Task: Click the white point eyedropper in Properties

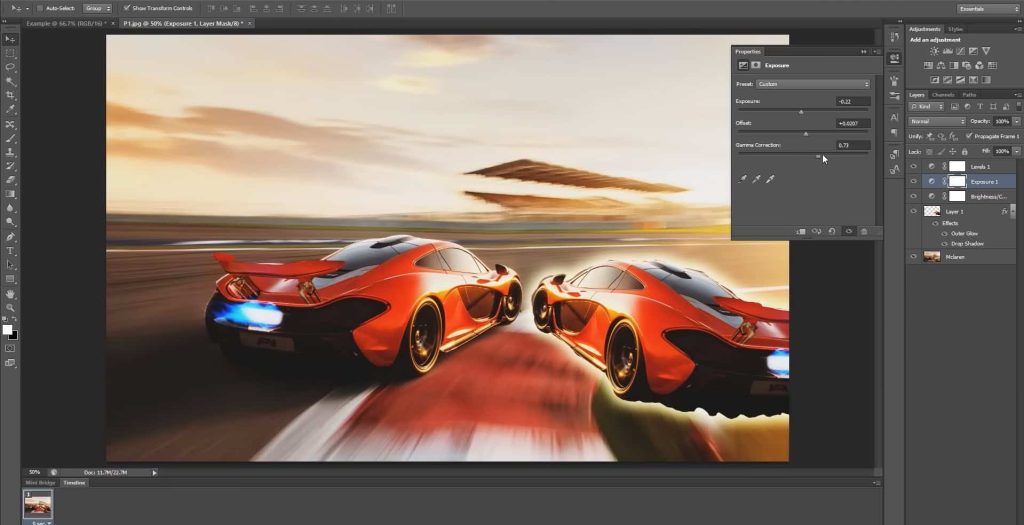Action: pyautogui.click(x=770, y=179)
